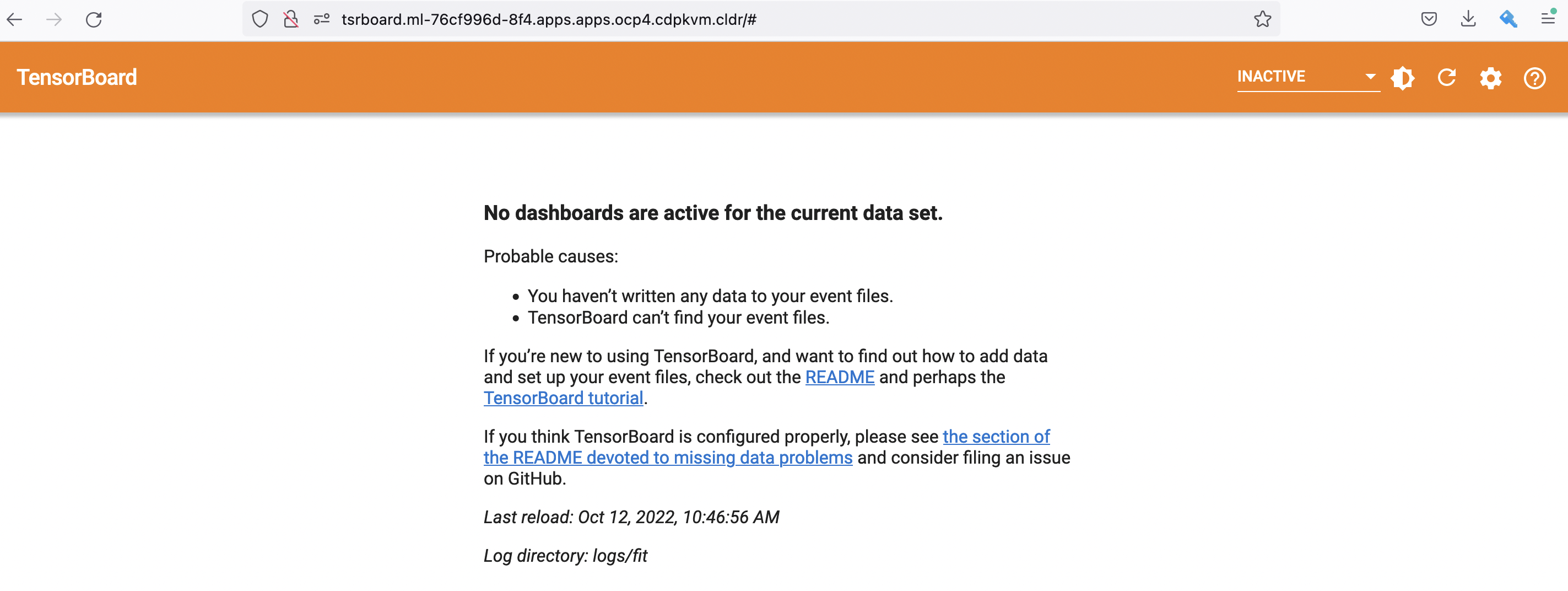This screenshot has height=591, width=1568.
Task: Open the TensorBoard tutorial link
Action: [x=563, y=398]
